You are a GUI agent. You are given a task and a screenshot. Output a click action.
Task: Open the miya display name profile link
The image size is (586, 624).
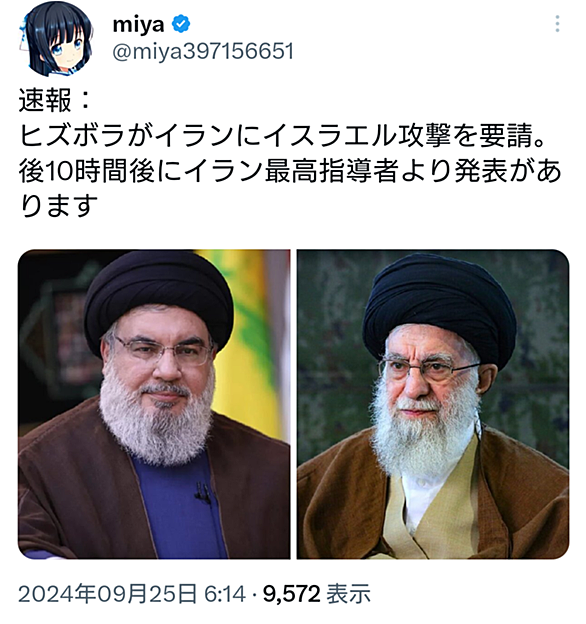(138, 25)
